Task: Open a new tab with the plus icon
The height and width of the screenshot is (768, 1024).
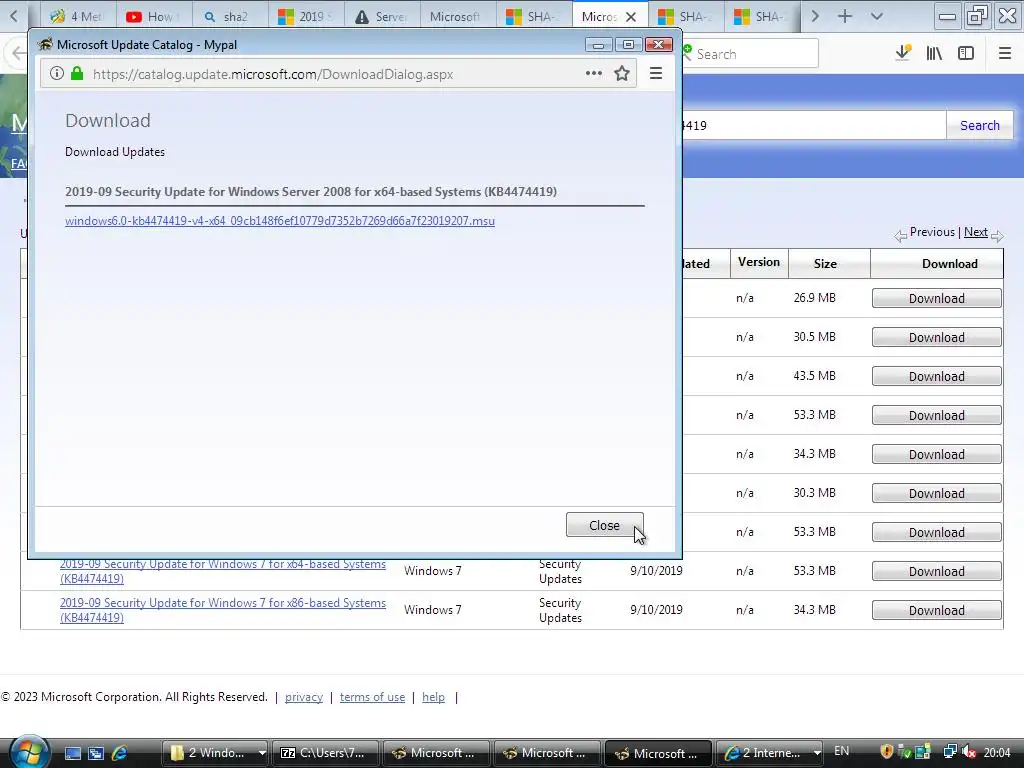Action: (845, 16)
